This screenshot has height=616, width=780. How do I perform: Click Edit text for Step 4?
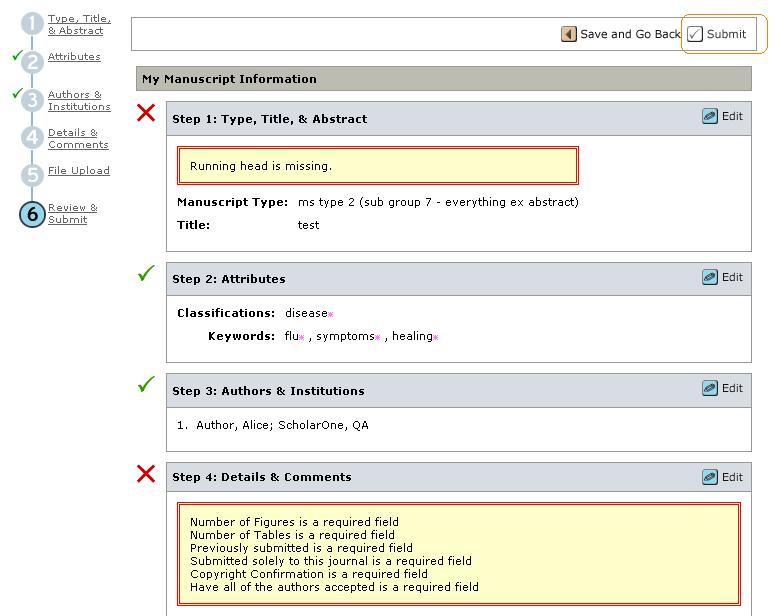click(x=733, y=477)
